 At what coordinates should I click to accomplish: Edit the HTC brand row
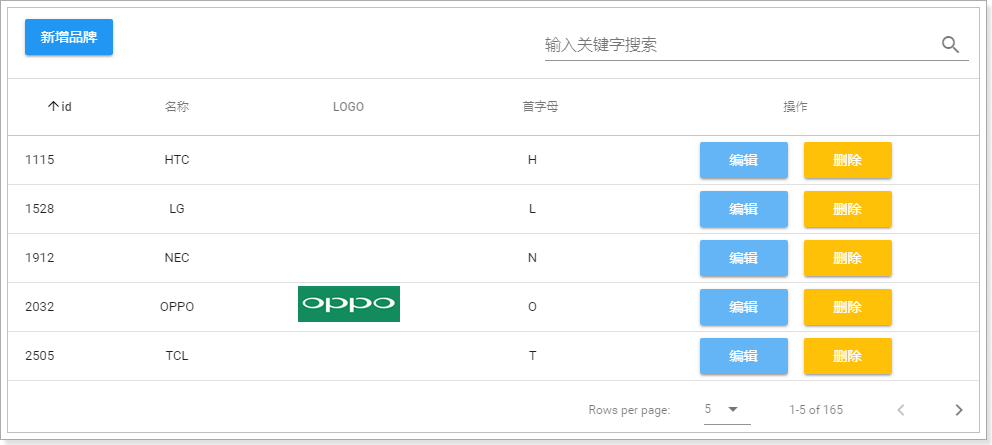(x=743, y=160)
